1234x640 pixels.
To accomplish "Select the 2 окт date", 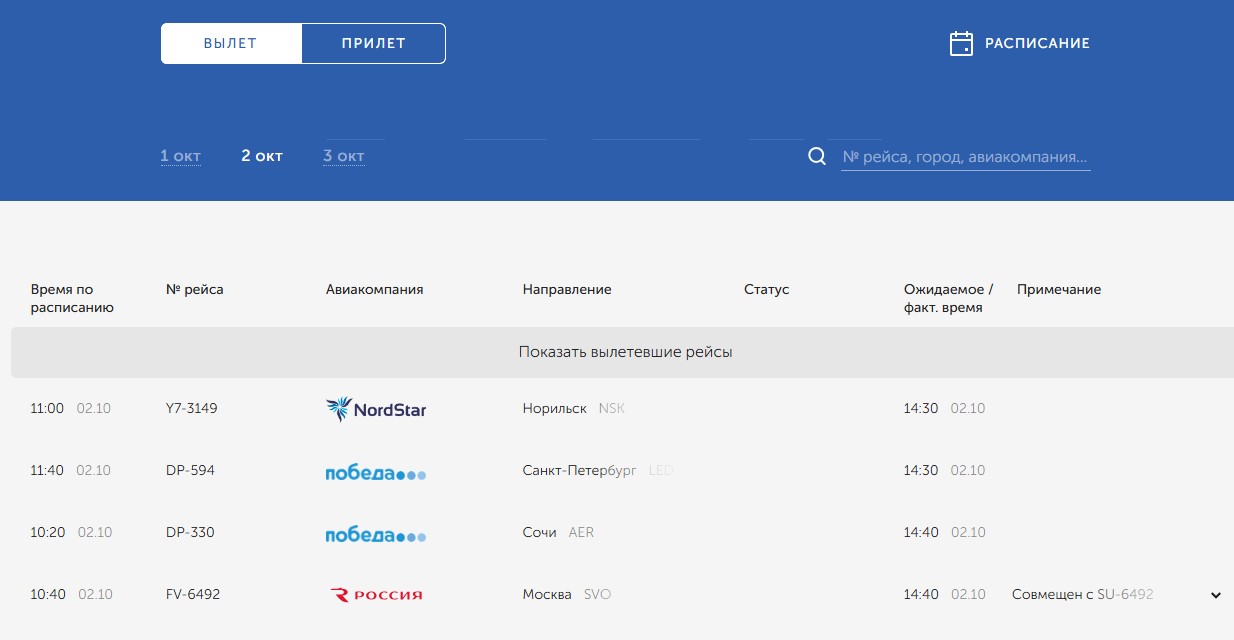I will (262, 156).
